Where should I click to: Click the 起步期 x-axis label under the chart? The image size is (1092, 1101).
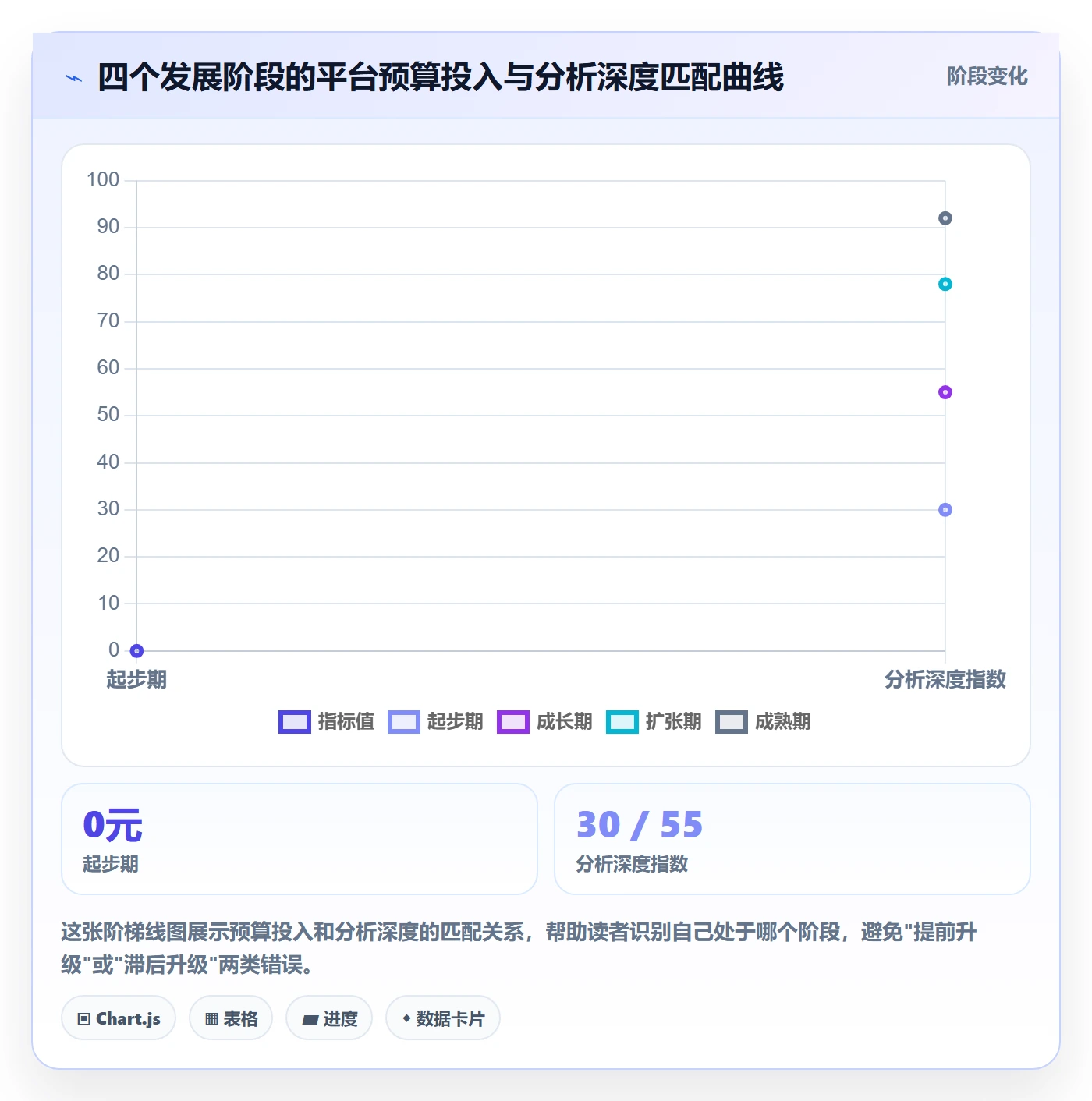click(x=136, y=680)
